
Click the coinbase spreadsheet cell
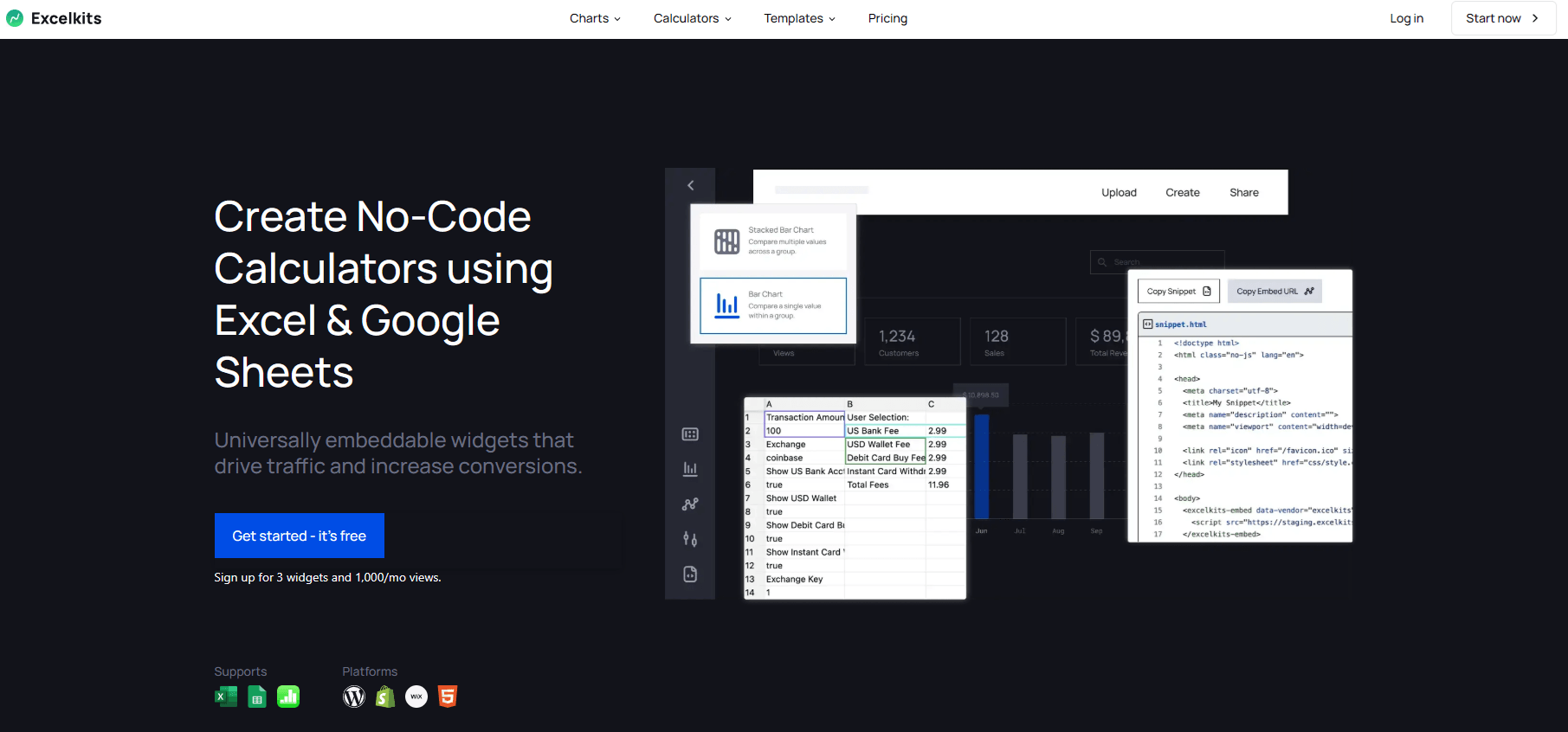(804, 458)
